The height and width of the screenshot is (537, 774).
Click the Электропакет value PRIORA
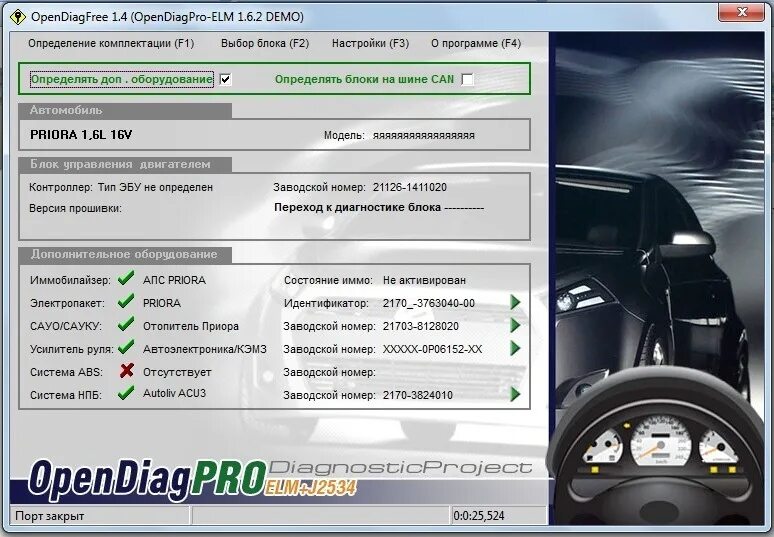click(161, 303)
